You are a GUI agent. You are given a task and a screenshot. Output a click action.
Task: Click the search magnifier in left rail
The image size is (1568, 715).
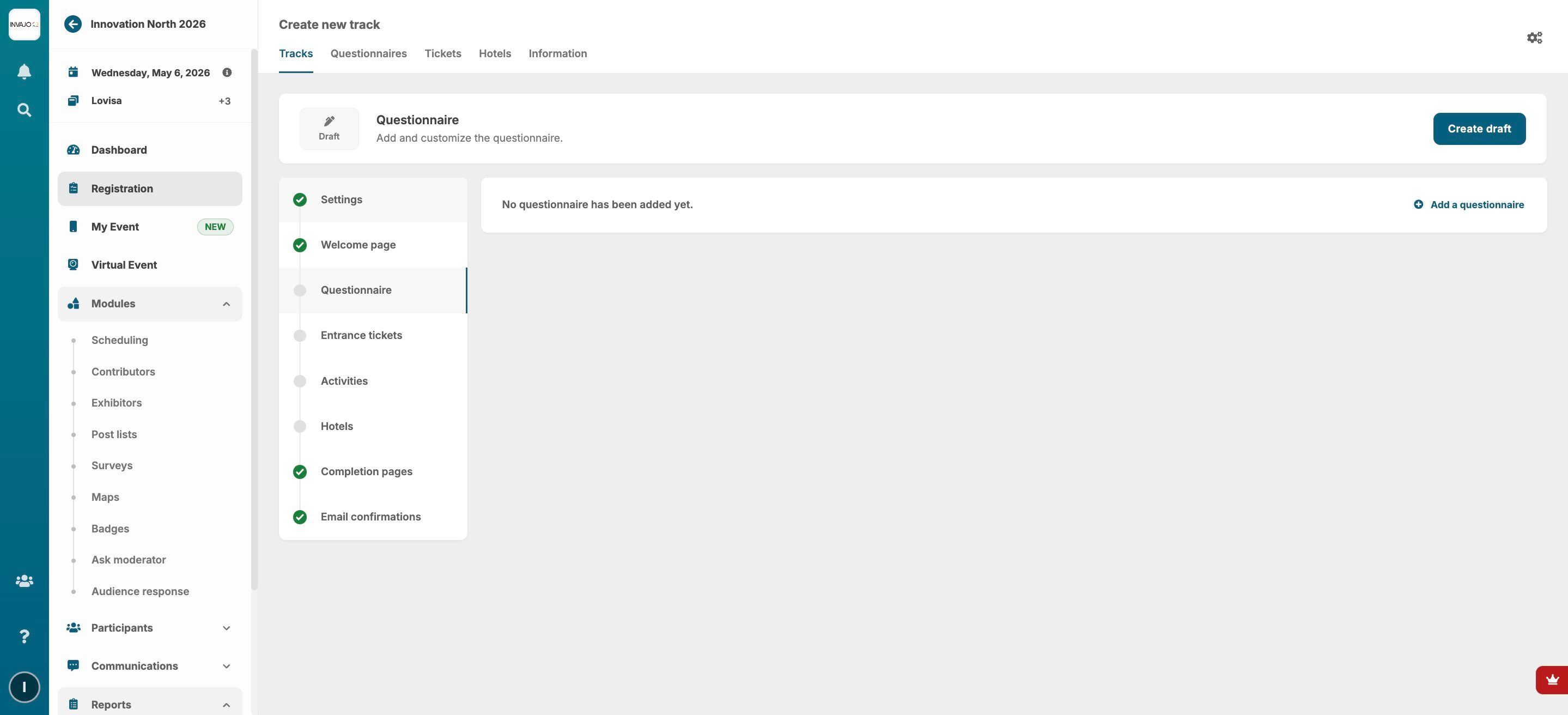pyautogui.click(x=25, y=110)
